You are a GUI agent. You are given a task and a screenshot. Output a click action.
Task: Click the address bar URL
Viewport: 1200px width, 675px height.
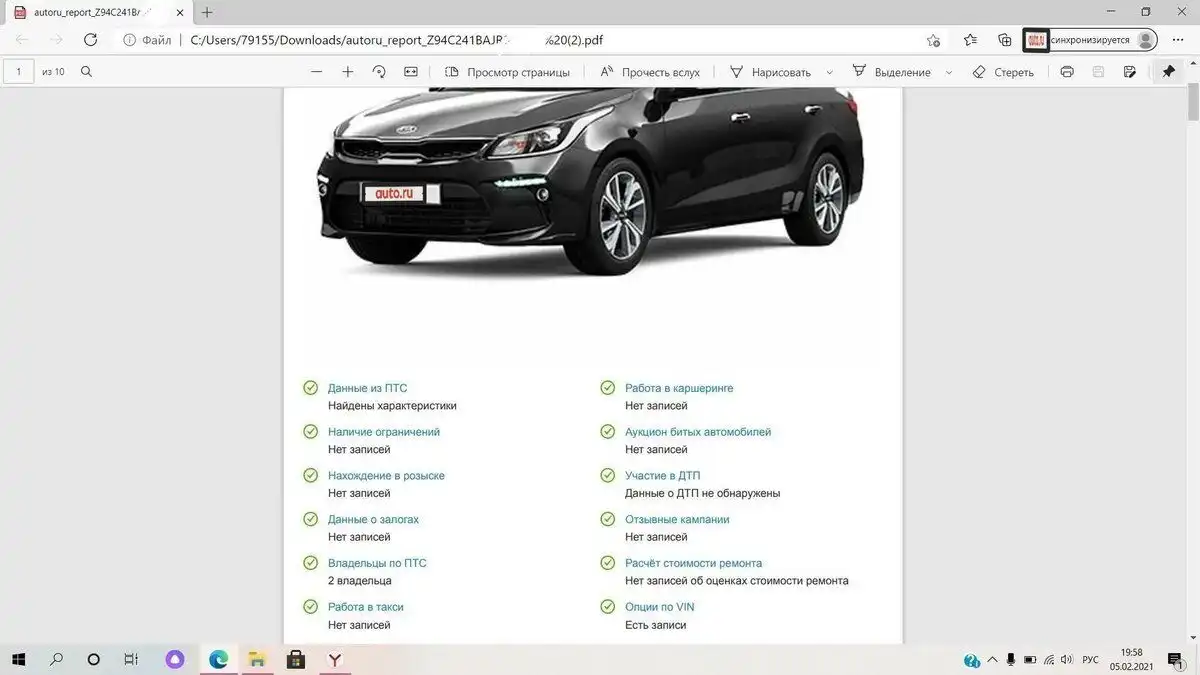(x=396, y=40)
